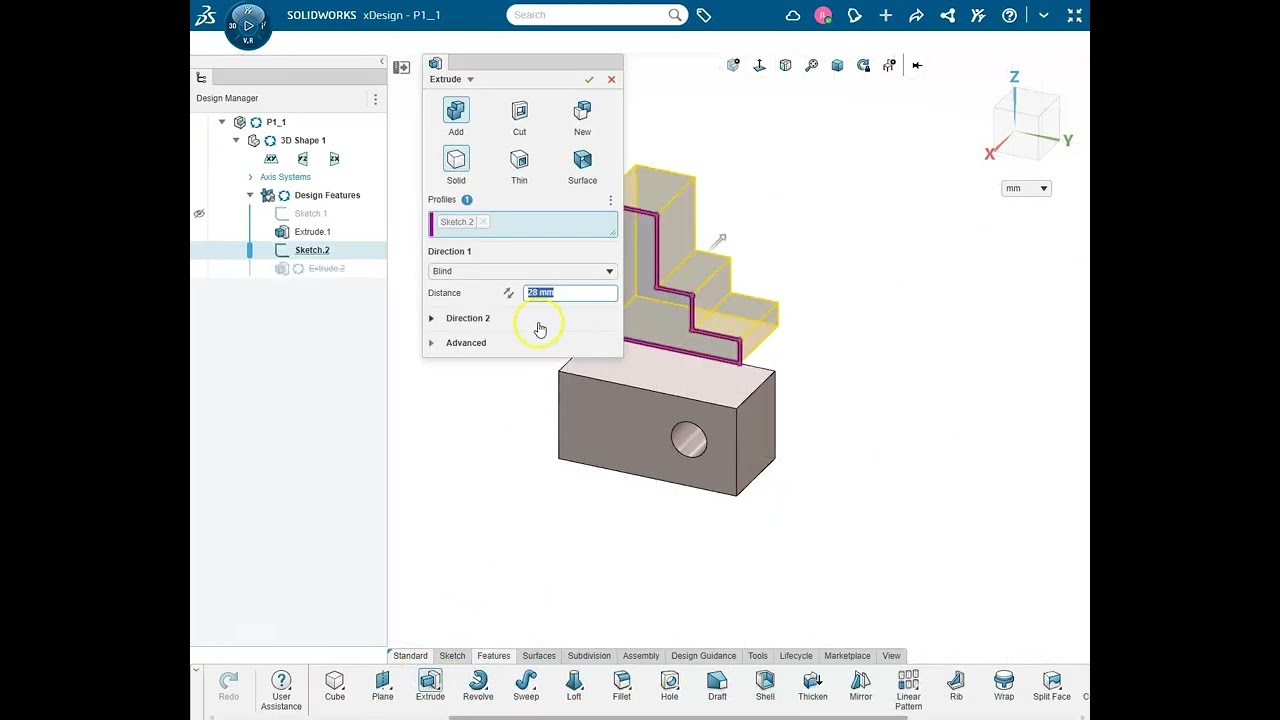
Task: Switch to the Sketch tab
Action: pyautogui.click(x=452, y=656)
